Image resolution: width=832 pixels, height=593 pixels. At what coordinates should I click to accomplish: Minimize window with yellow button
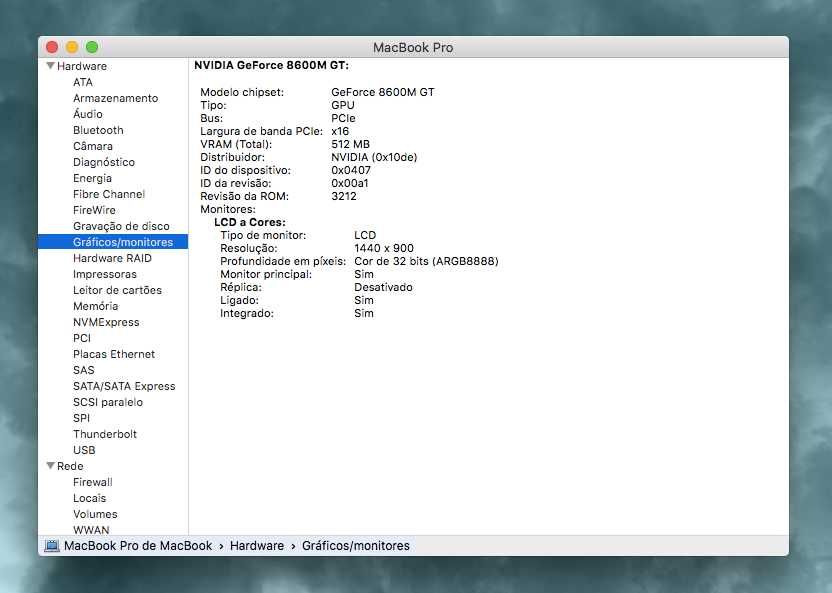(x=72, y=47)
